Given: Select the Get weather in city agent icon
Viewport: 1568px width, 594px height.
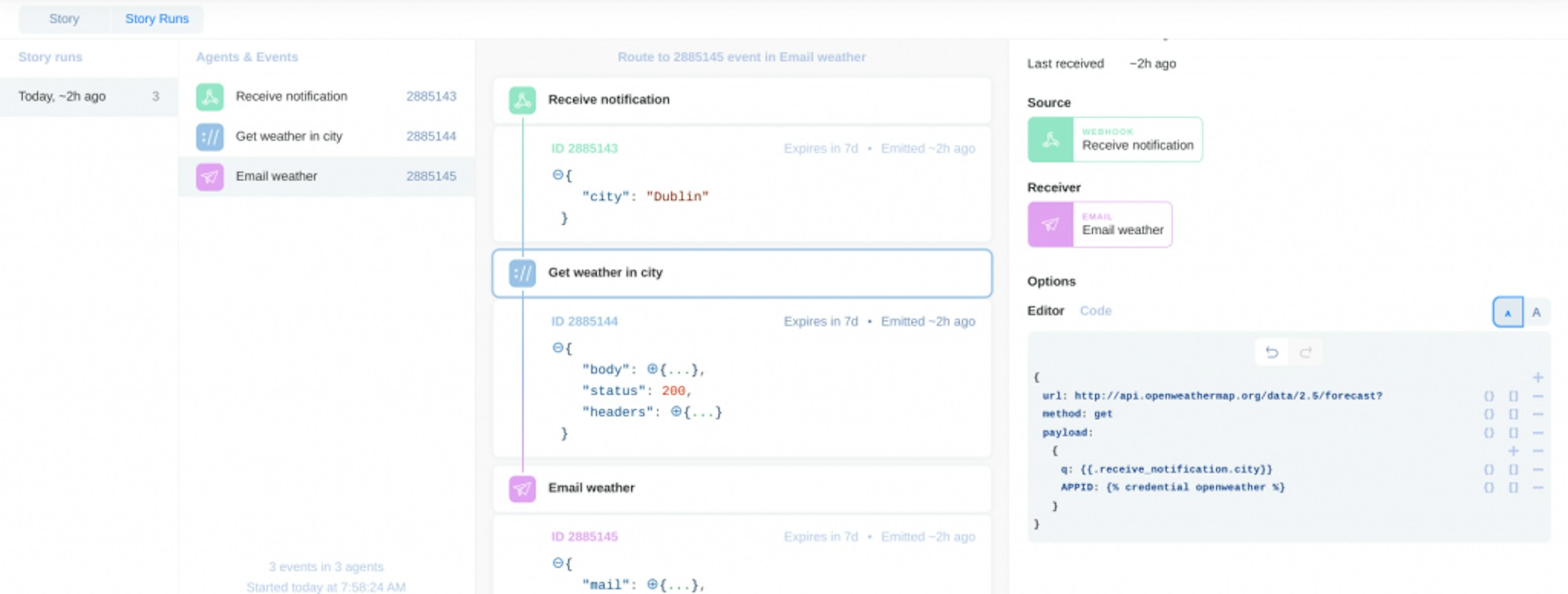Looking at the screenshot, I should tap(210, 137).
